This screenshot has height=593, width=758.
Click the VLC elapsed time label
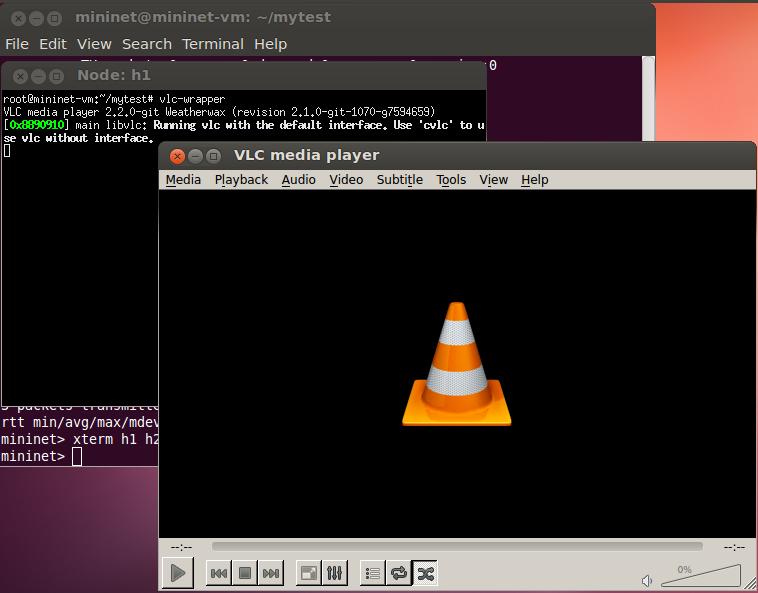coord(182,547)
